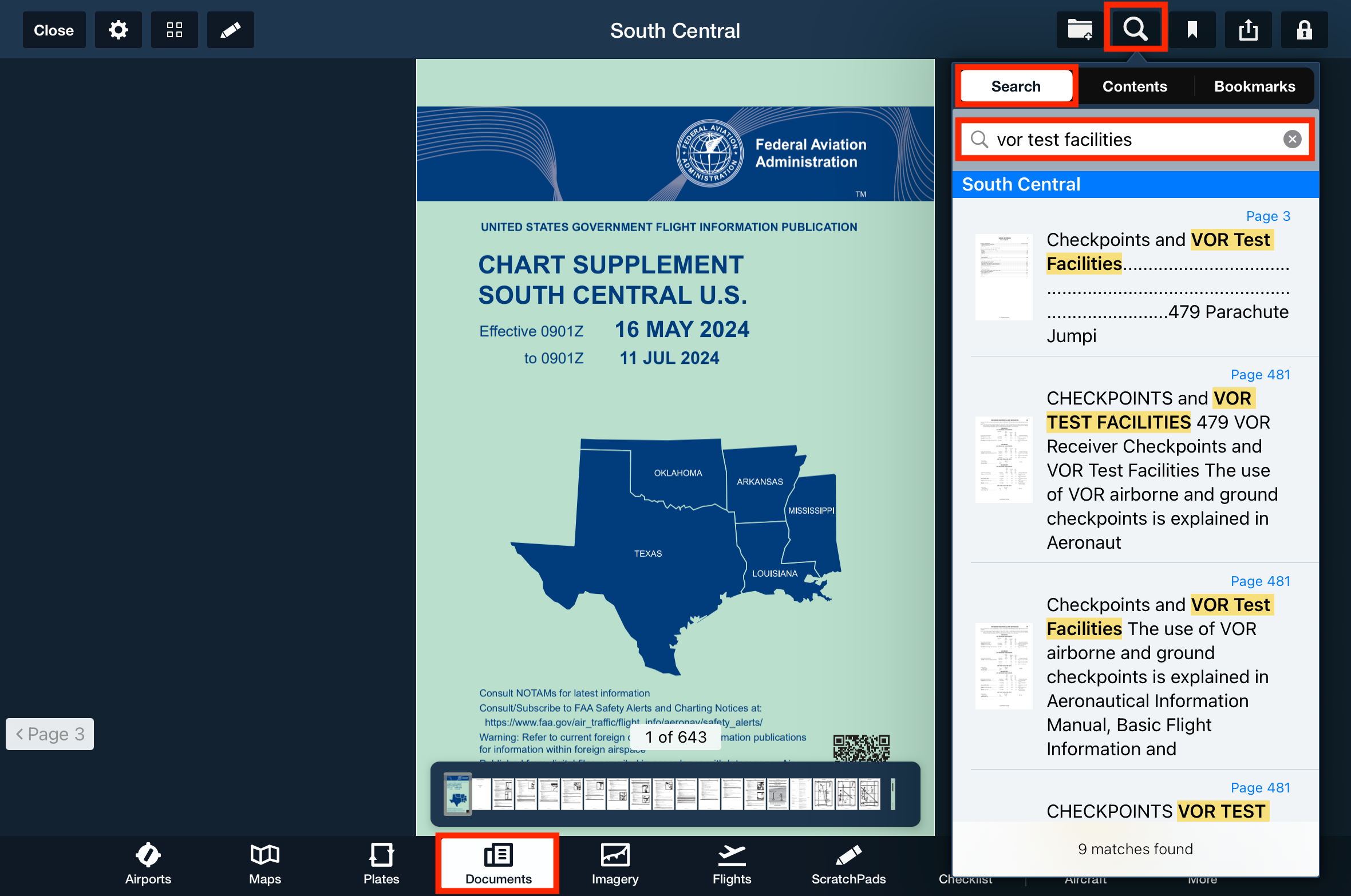
Task: Close the South Central document
Action: pos(54,30)
